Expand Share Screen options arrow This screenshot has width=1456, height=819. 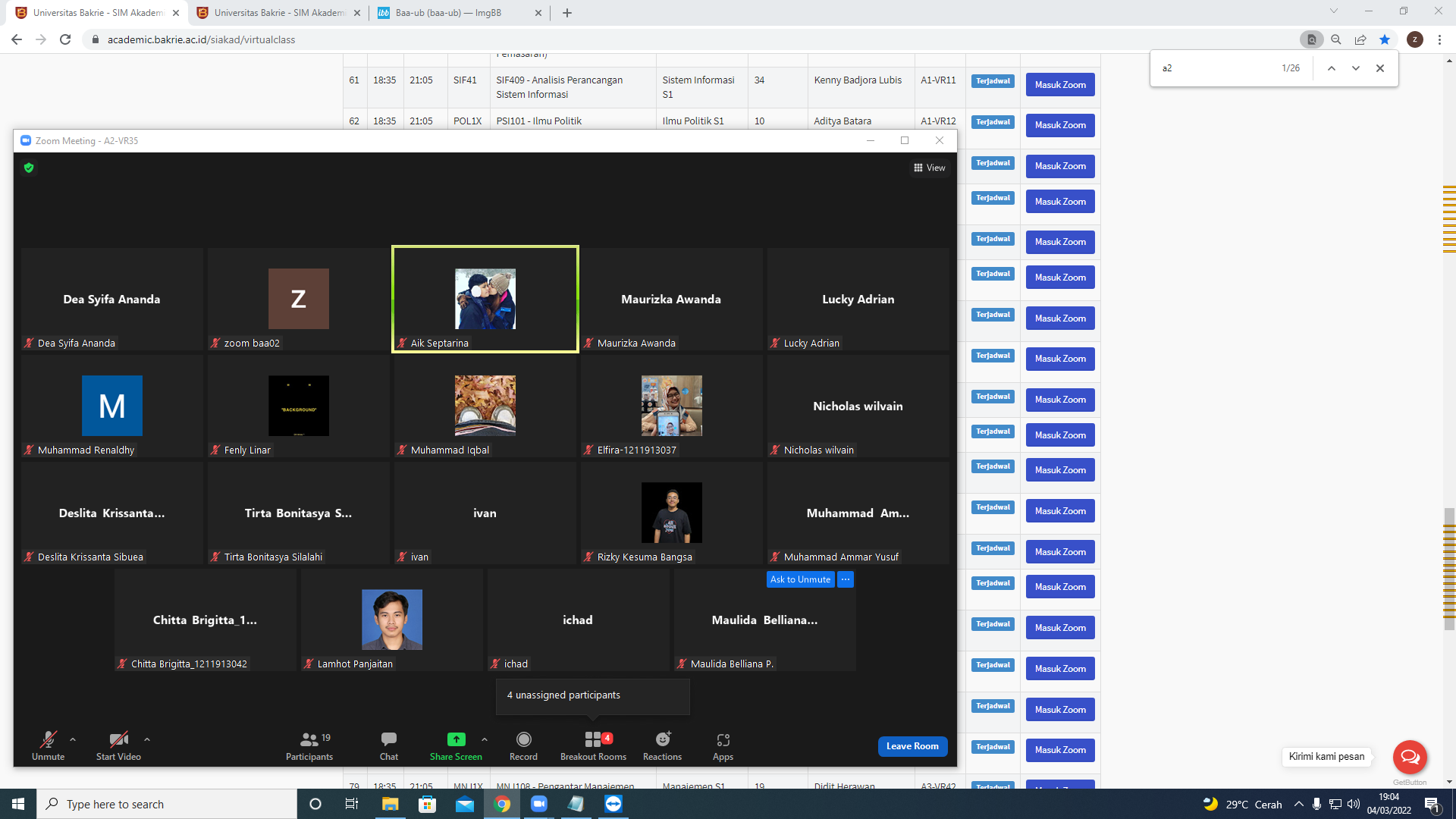click(x=485, y=739)
